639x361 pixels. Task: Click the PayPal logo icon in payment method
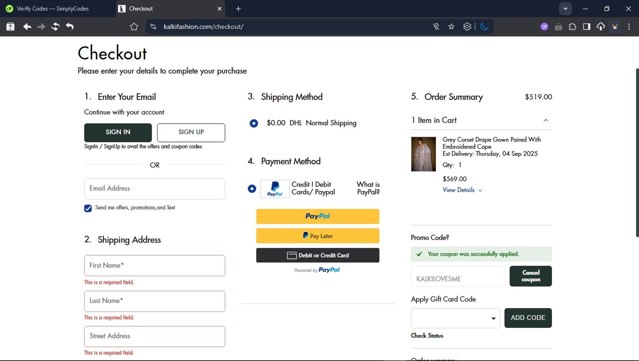pos(275,189)
